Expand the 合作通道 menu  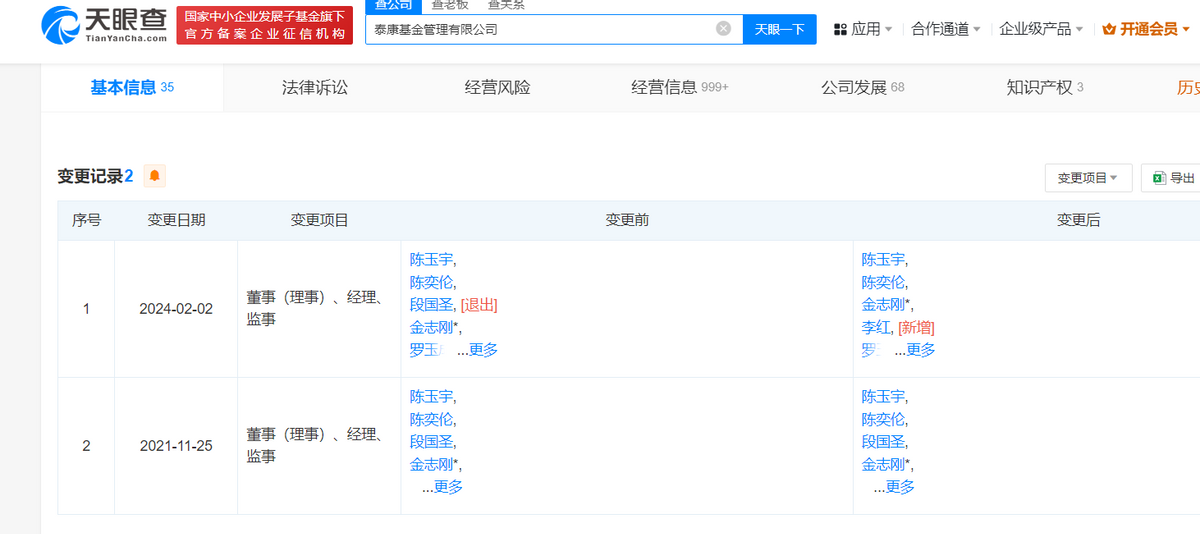[x=946, y=29]
